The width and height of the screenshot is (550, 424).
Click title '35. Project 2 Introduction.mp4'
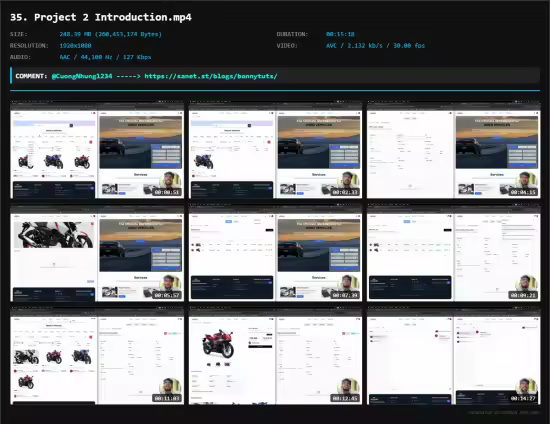point(101,17)
